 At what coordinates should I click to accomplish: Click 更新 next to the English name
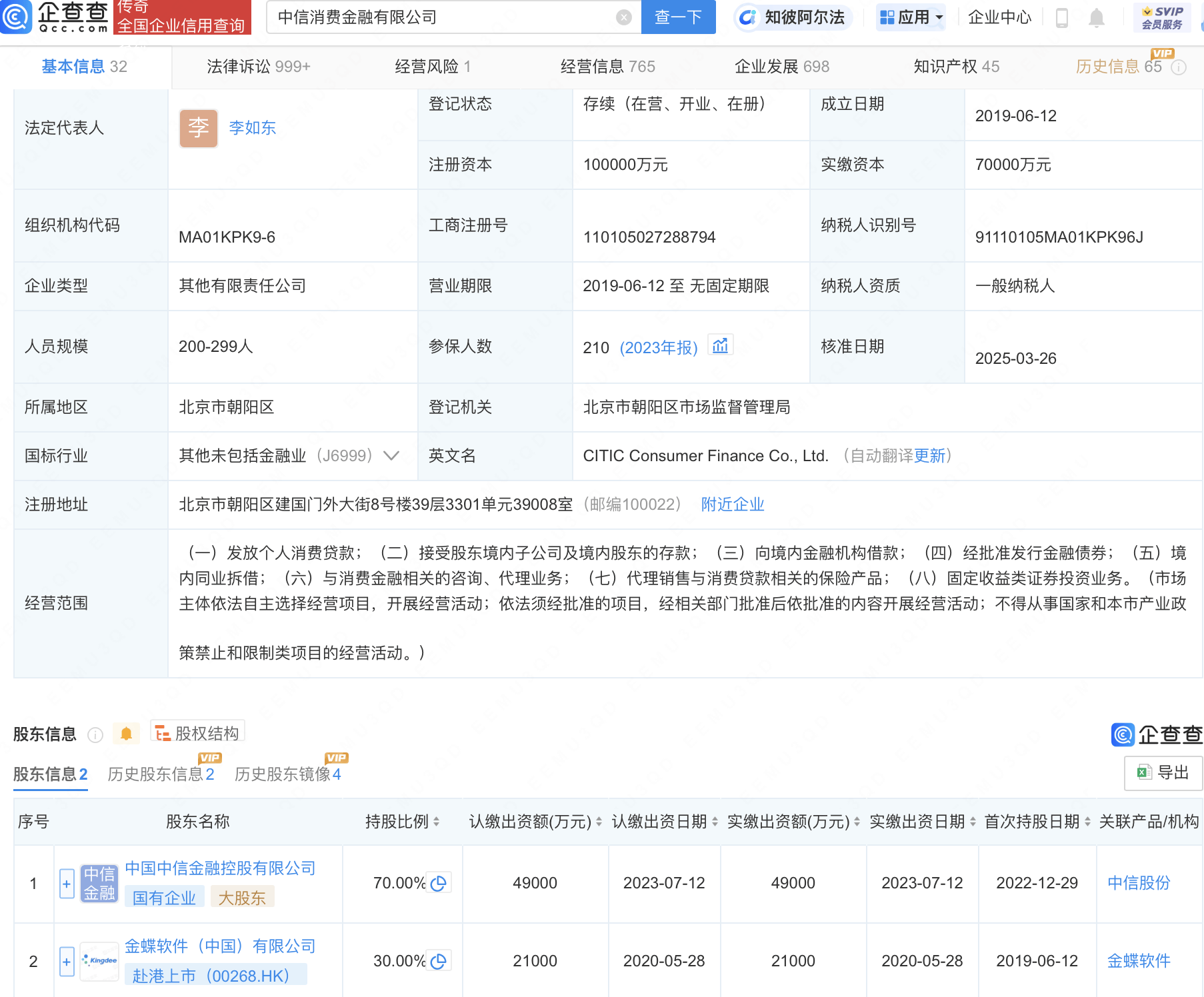930,456
